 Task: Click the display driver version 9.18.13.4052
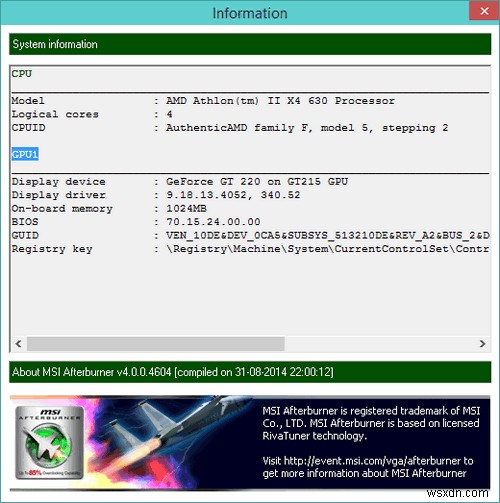click(207, 195)
